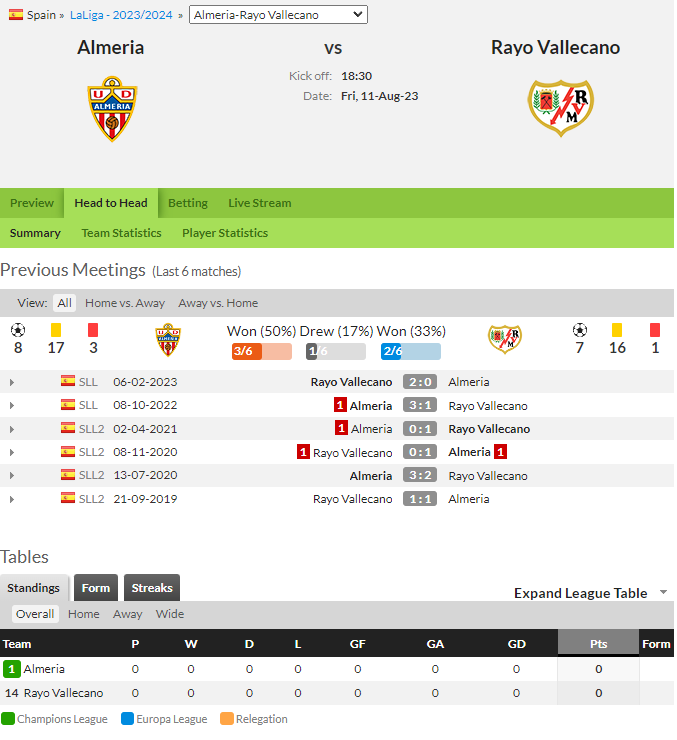Screen dimensions: 677x740
Task: Click Rayo Vallecano's yellow card icon
Action: 617,330
